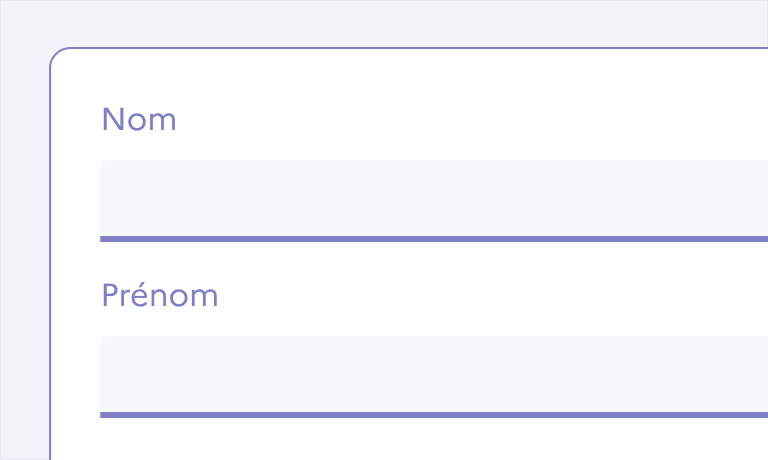Click the left edge of the Nom field
Viewport: 768px width, 460px height.
tap(104, 198)
